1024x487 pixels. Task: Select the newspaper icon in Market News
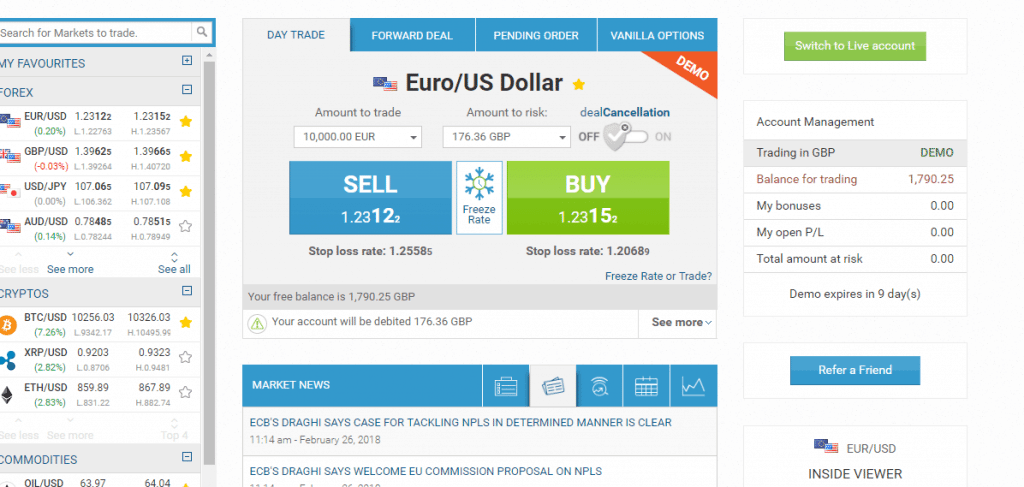point(553,386)
